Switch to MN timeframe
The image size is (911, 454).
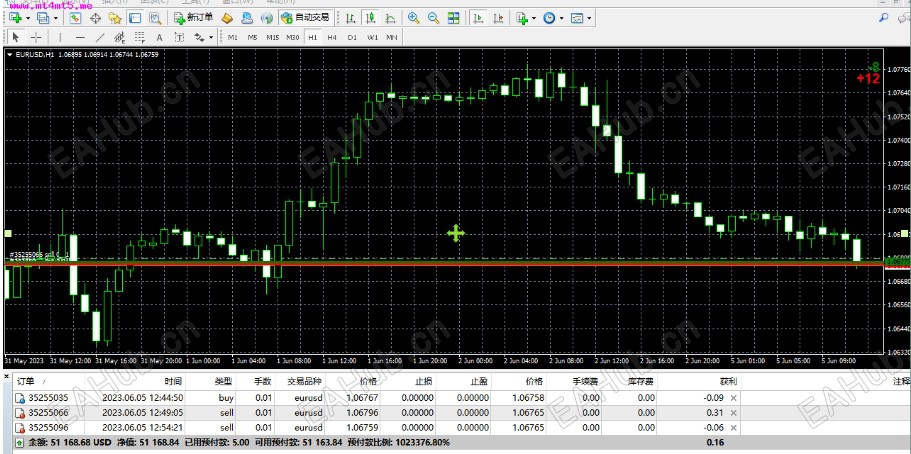point(392,38)
